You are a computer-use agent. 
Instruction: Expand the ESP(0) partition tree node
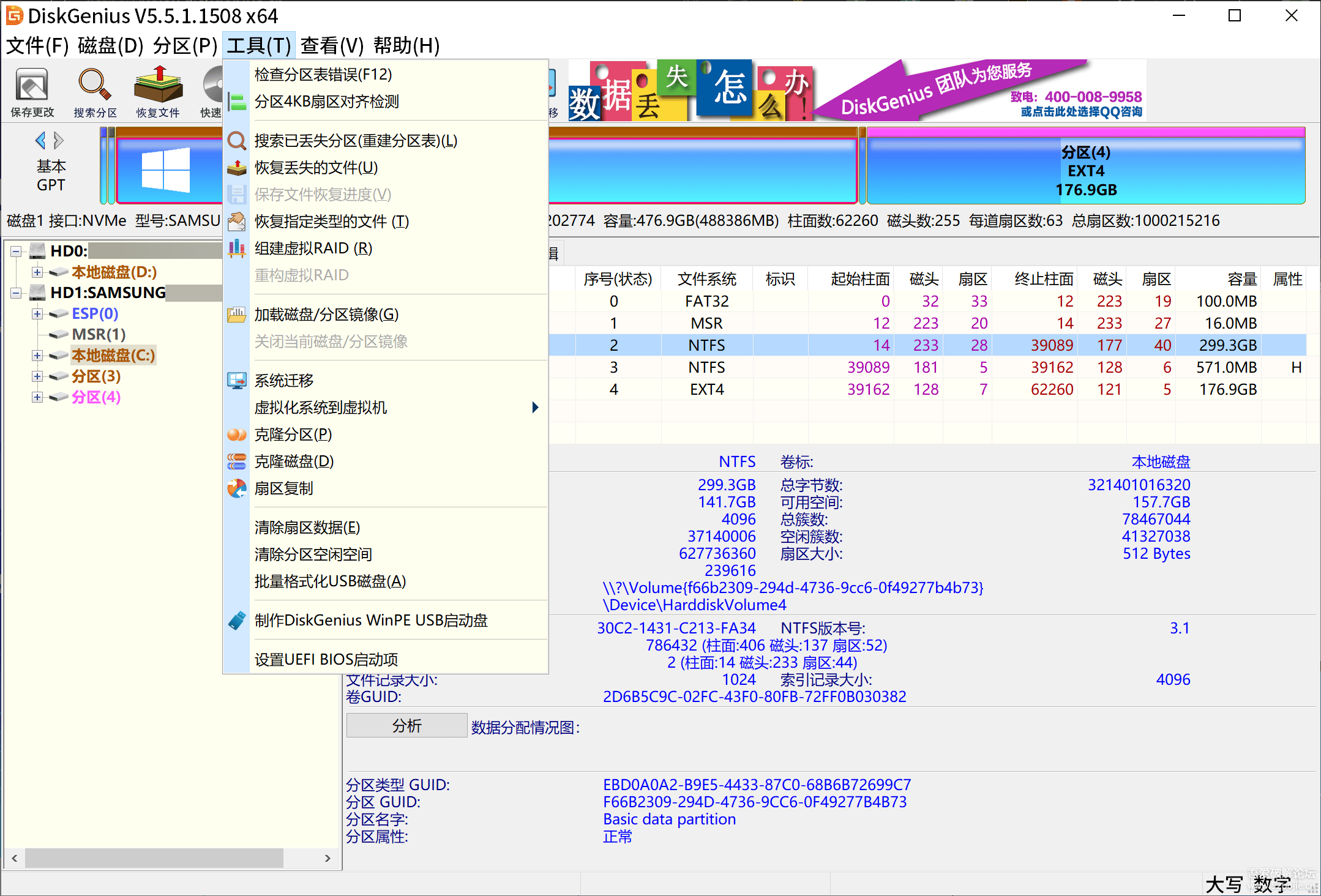pyautogui.click(x=37, y=314)
